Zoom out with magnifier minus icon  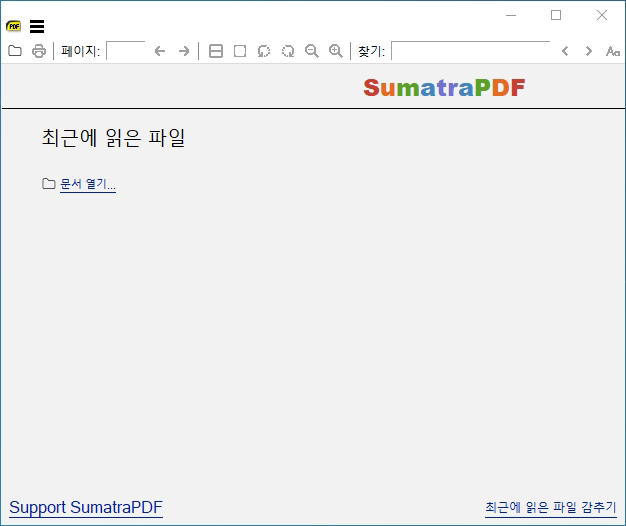(x=312, y=51)
